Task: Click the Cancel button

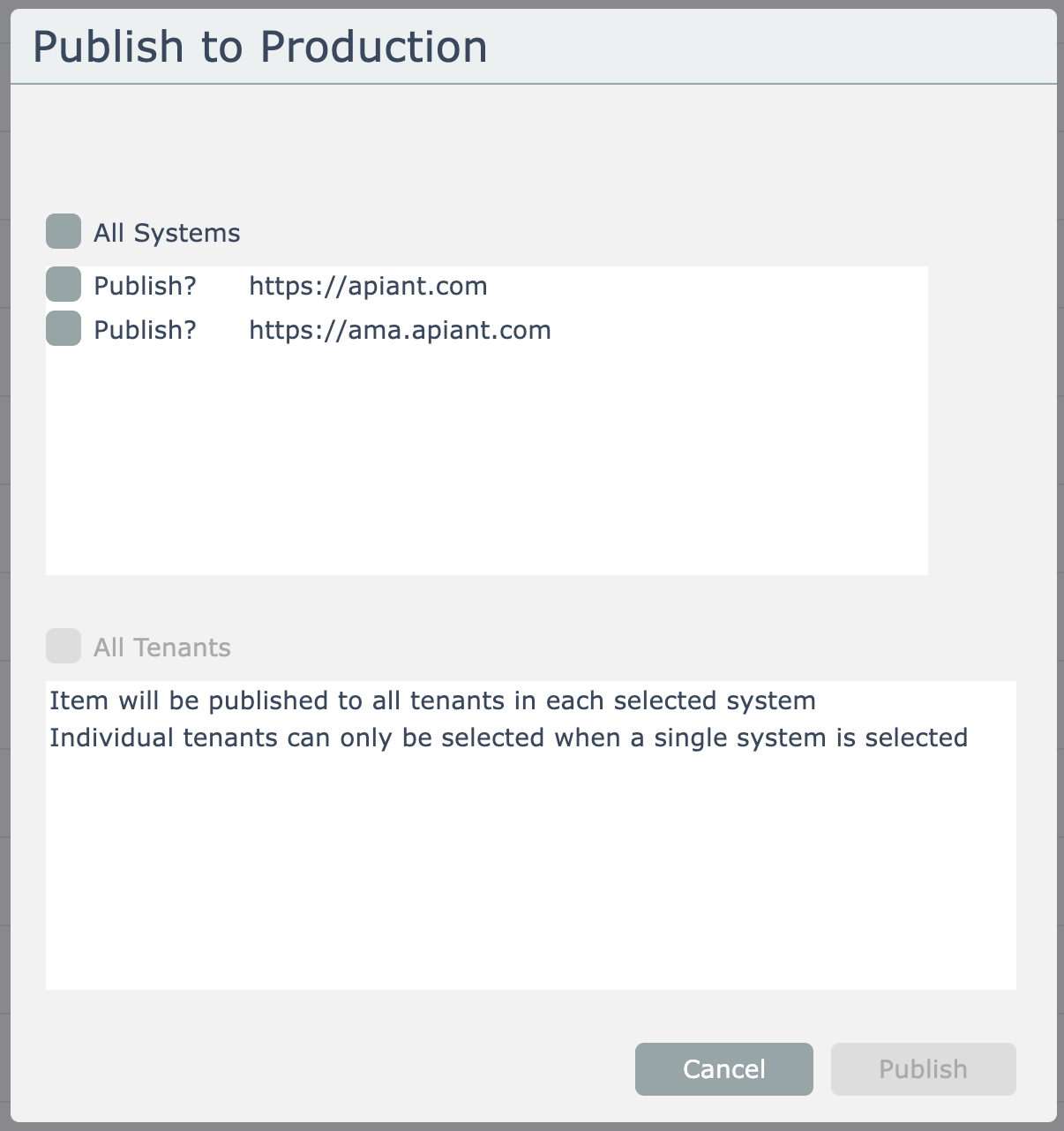Action: pos(723,1069)
